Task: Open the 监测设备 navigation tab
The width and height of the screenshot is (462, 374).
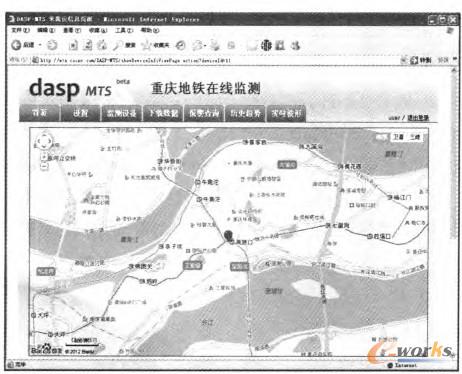Action: [x=122, y=113]
